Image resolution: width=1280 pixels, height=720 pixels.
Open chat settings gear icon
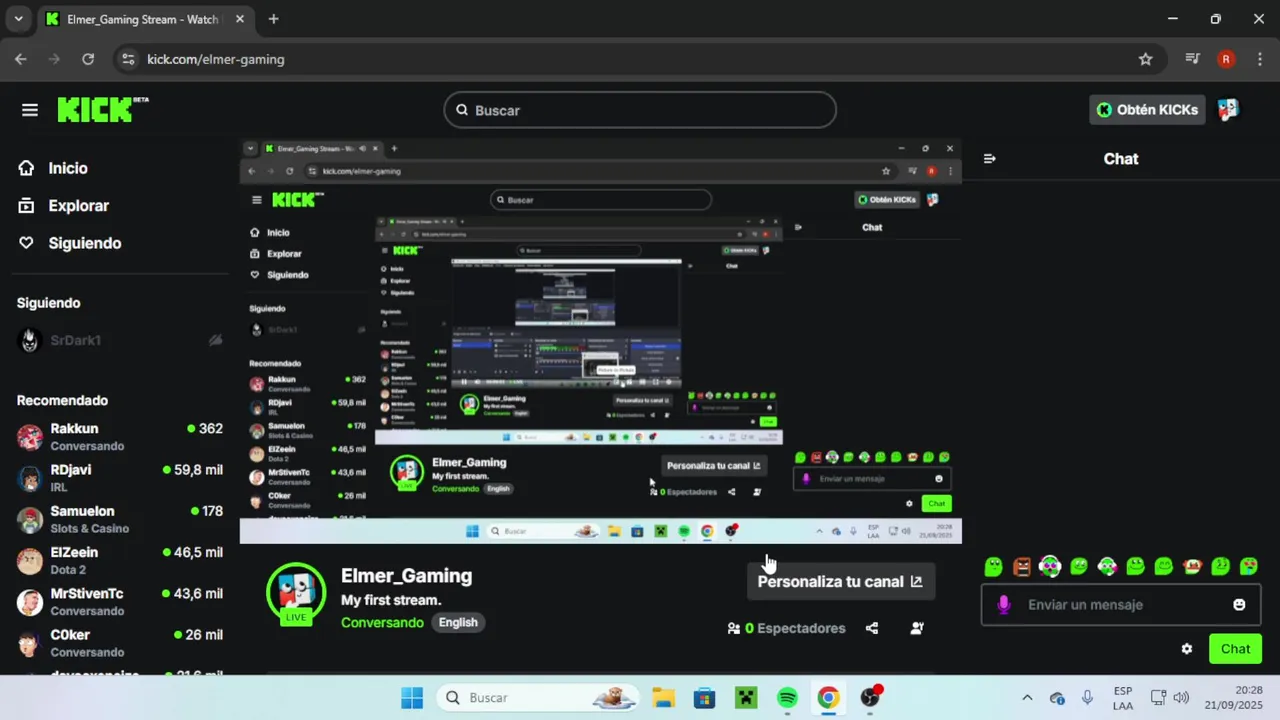coord(1186,649)
